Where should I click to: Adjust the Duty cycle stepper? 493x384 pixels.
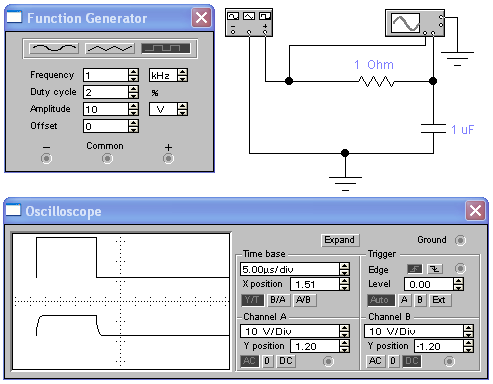tap(133, 92)
